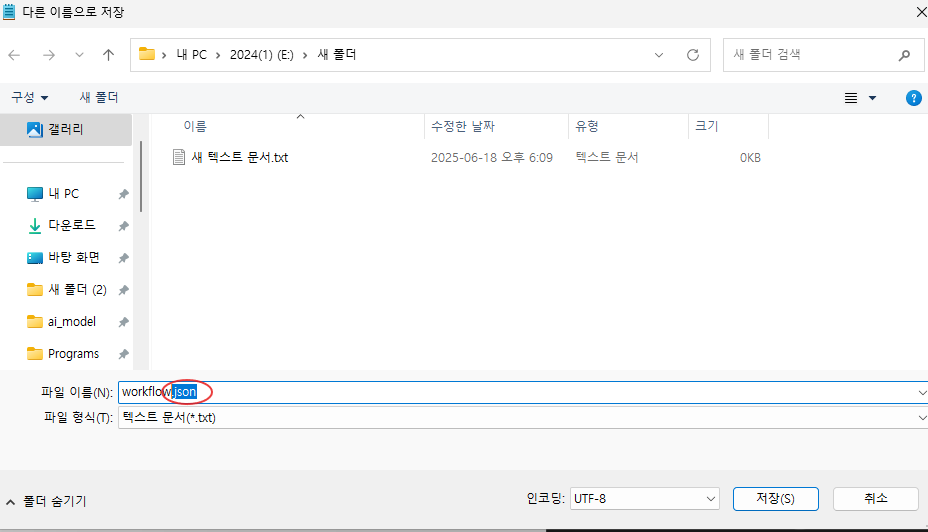
Task: Open the 인코딩 UTF-8 dropdown
Action: [x=645, y=499]
